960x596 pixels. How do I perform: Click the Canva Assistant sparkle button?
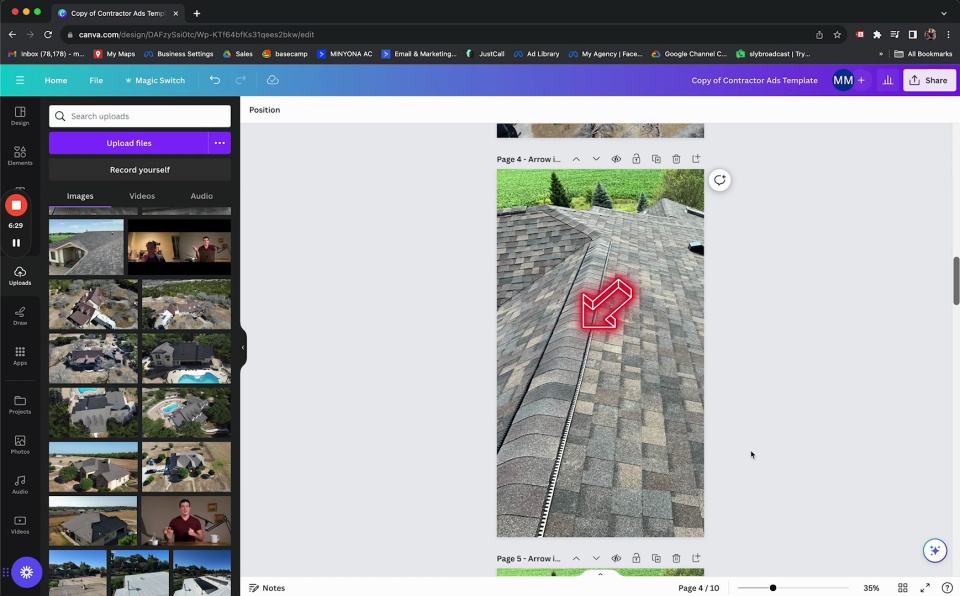934,550
